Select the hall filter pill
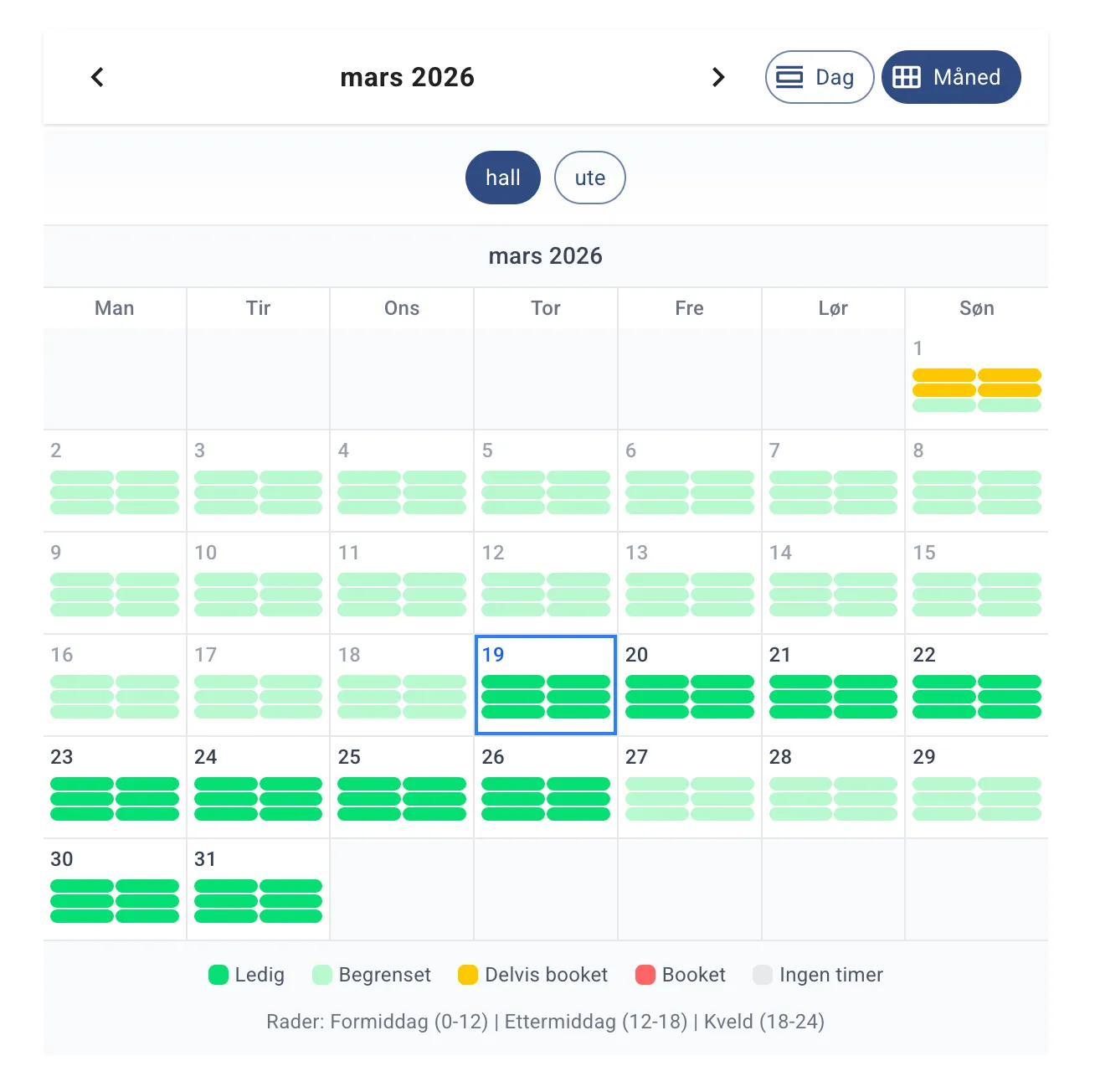 coord(502,178)
